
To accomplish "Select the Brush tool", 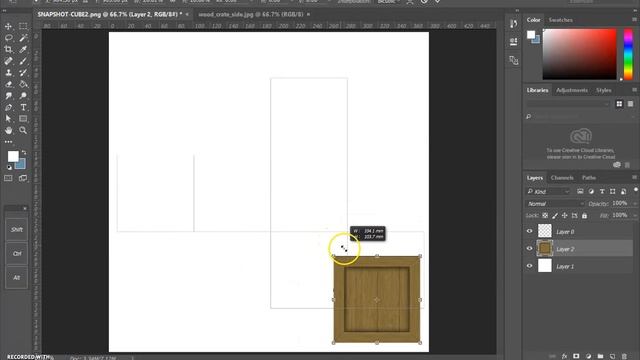I will (23, 61).
